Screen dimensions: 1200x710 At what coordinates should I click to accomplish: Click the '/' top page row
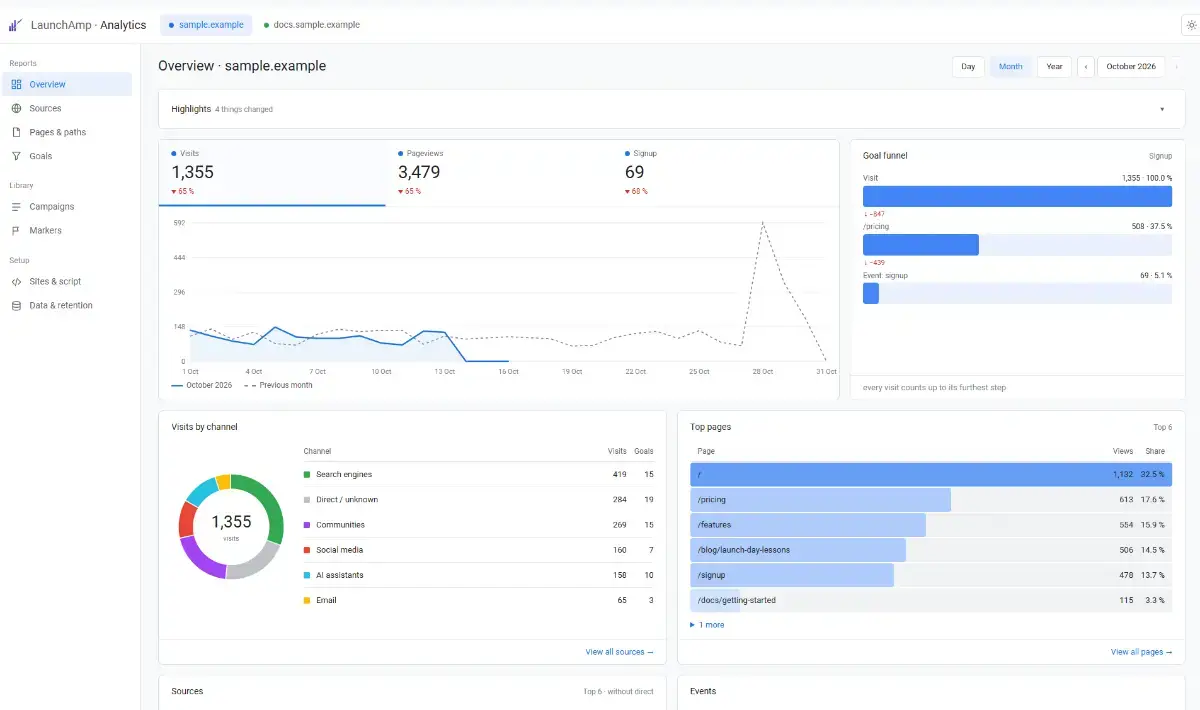point(931,475)
